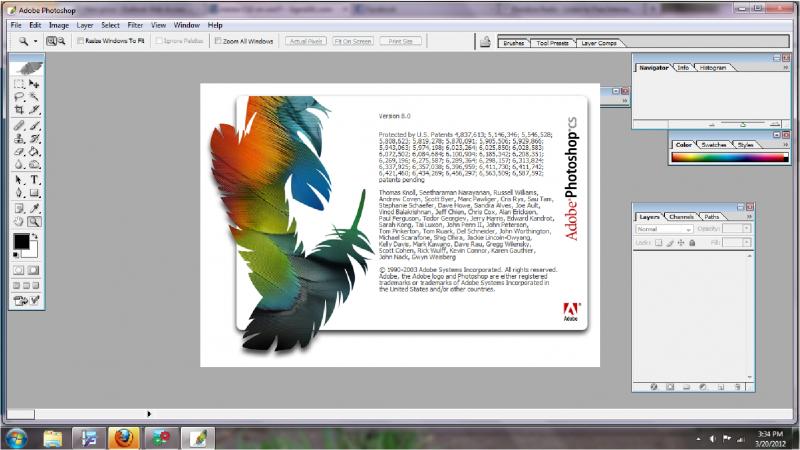Toggle lock position in Layers panel
Image resolution: width=800 pixels, height=450 pixels.
coord(681,243)
